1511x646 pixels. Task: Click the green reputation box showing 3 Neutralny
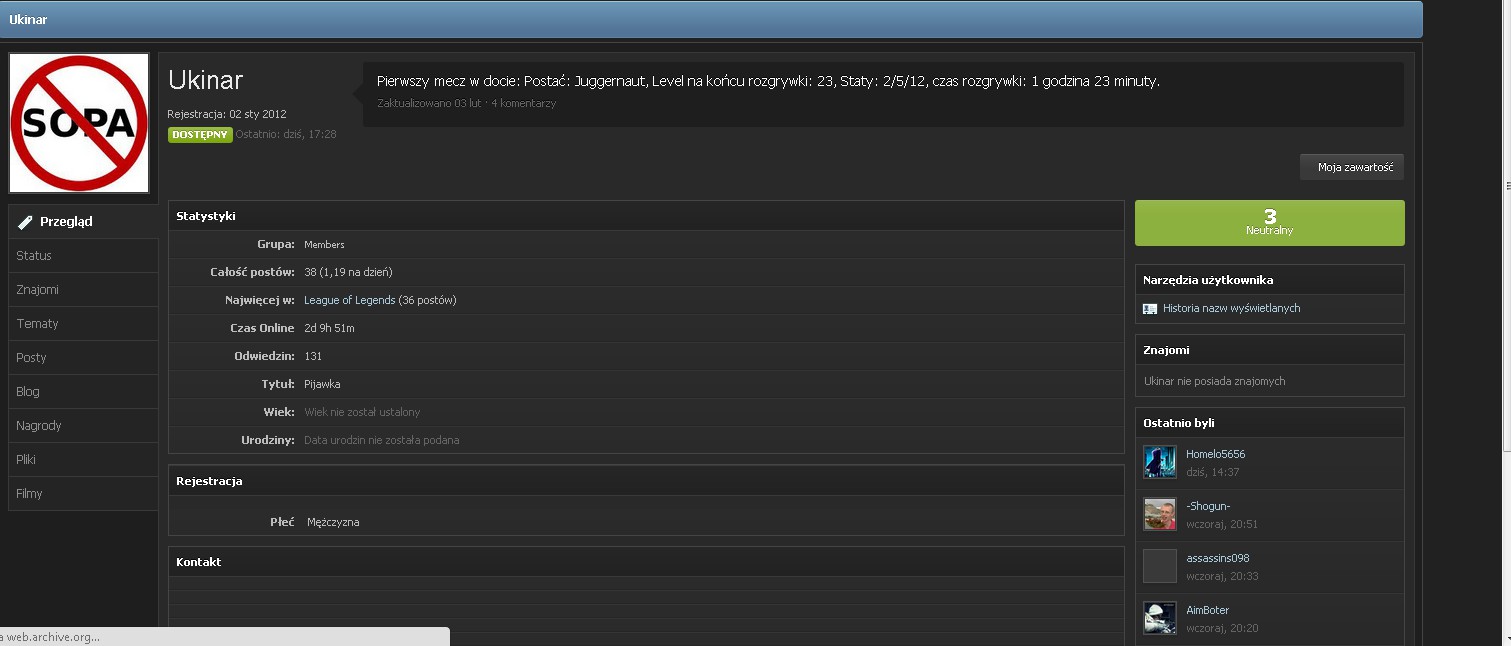1269,223
